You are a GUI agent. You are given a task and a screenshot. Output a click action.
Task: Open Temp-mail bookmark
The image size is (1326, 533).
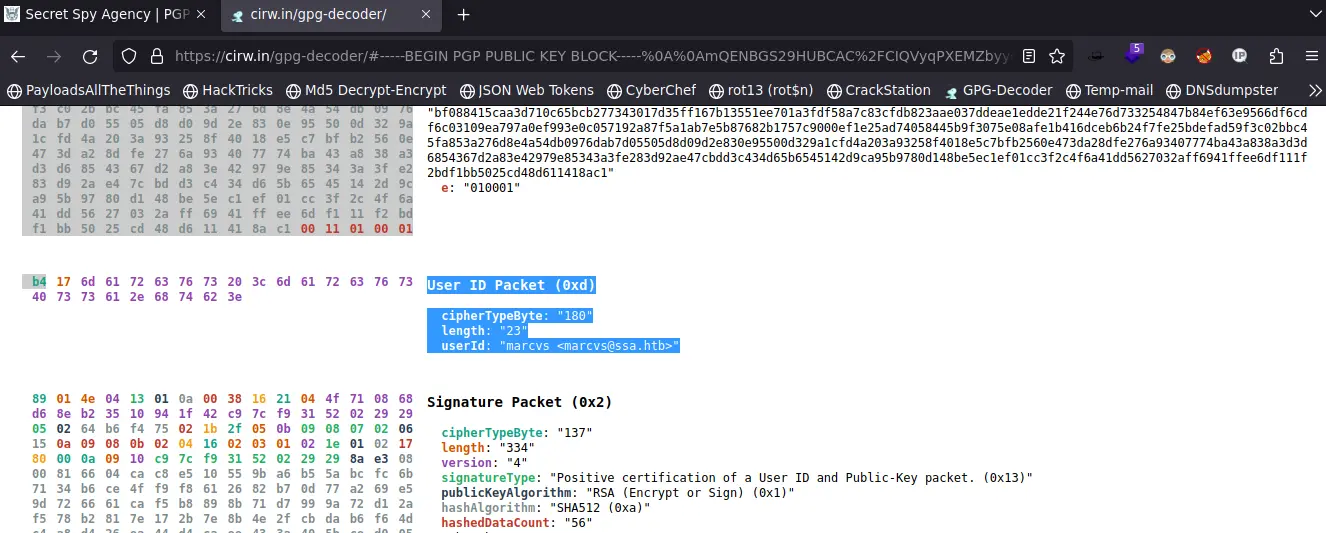point(1109,90)
